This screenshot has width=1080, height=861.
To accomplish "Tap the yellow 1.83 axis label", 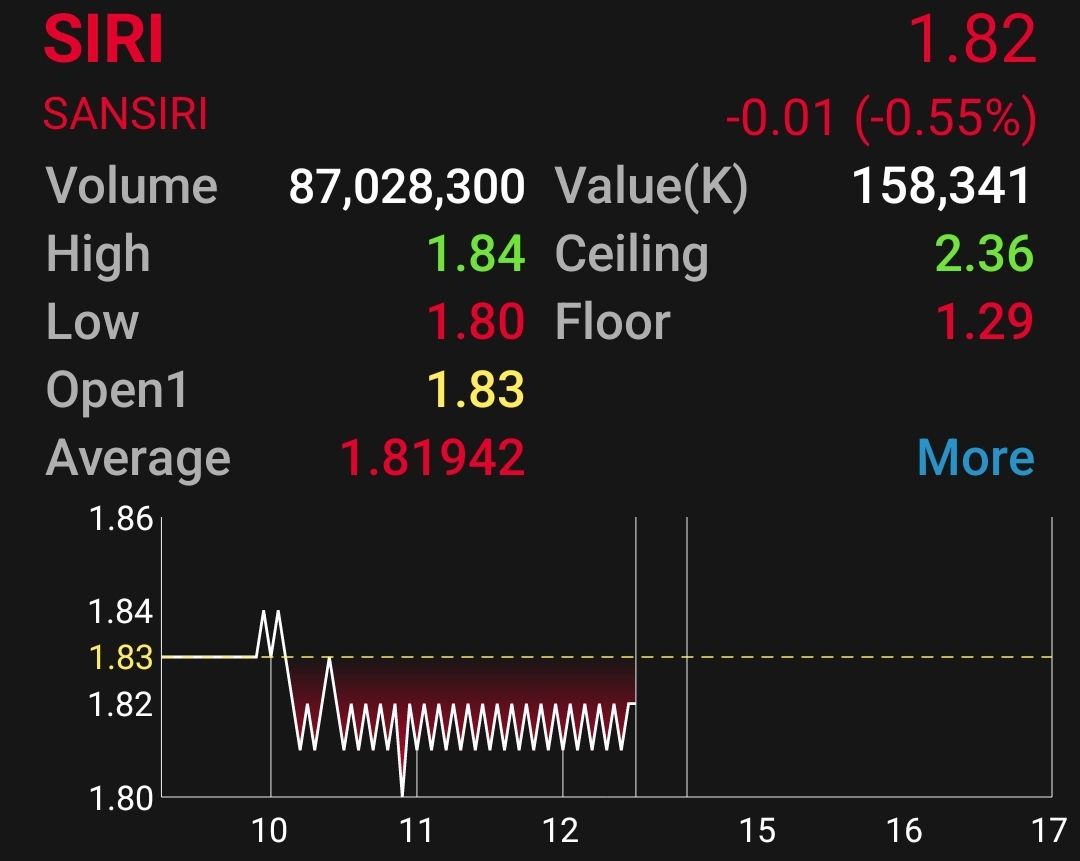I will (x=121, y=657).
